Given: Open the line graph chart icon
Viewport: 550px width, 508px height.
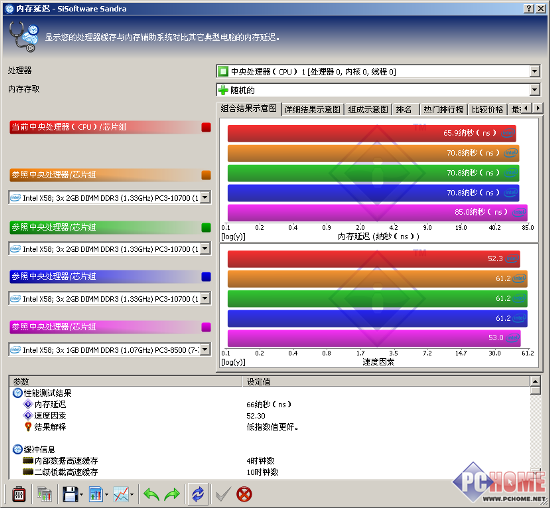Looking at the screenshot, I should pyautogui.click(x=121, y=494).
